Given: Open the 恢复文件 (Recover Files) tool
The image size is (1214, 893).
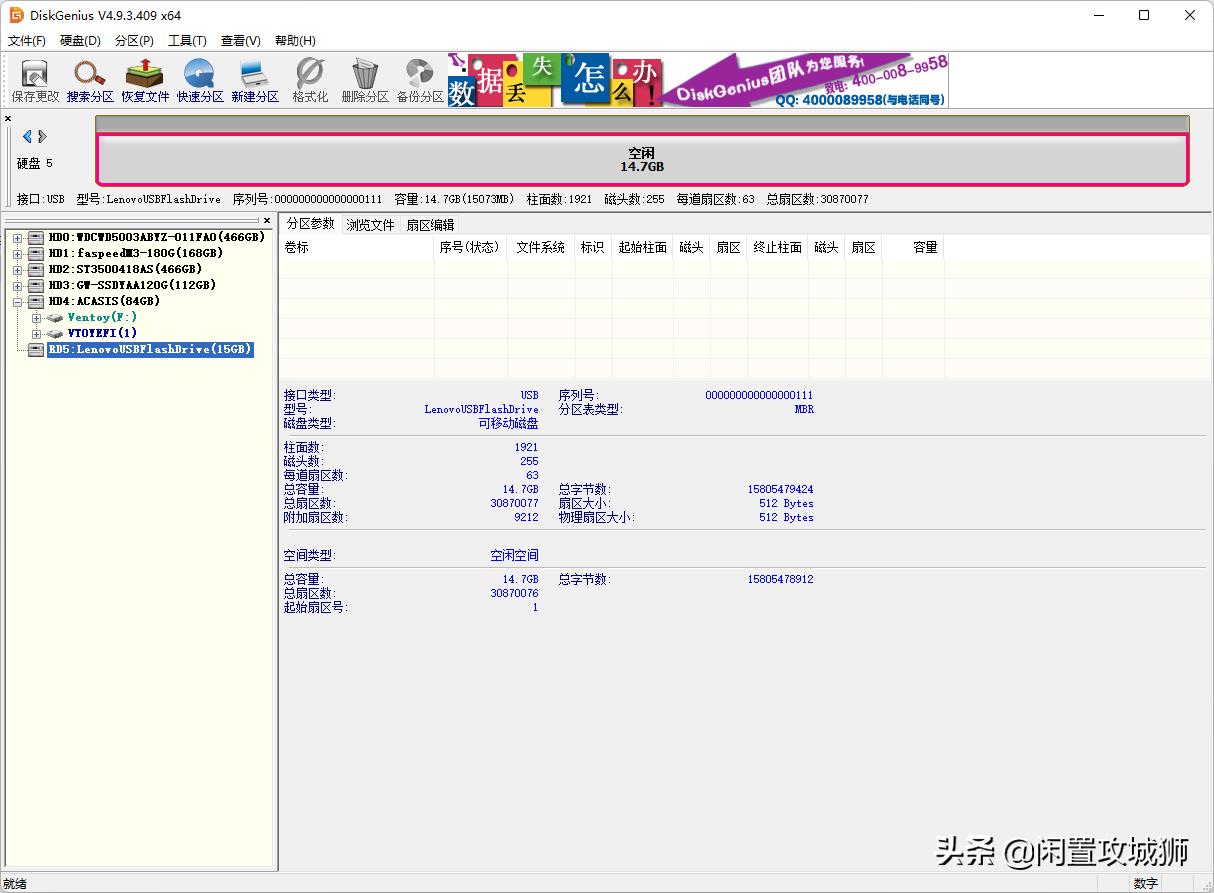Looking at the screenshot, I should click(x=145, y=80).
